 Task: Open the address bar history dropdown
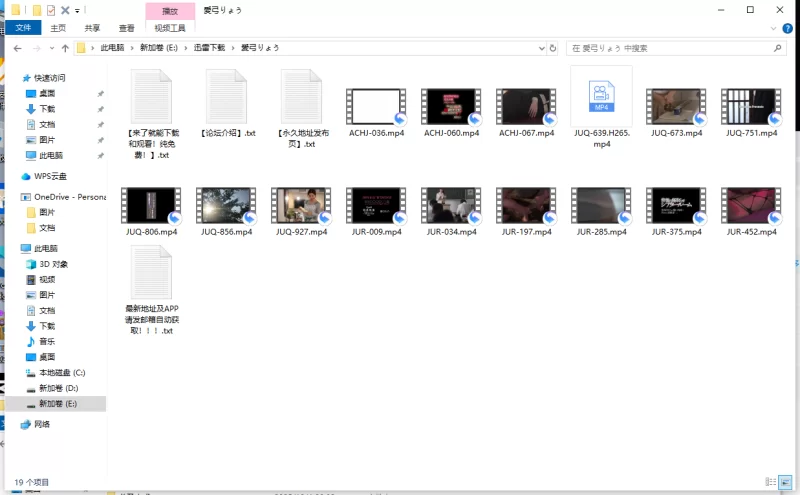[541, 47]
